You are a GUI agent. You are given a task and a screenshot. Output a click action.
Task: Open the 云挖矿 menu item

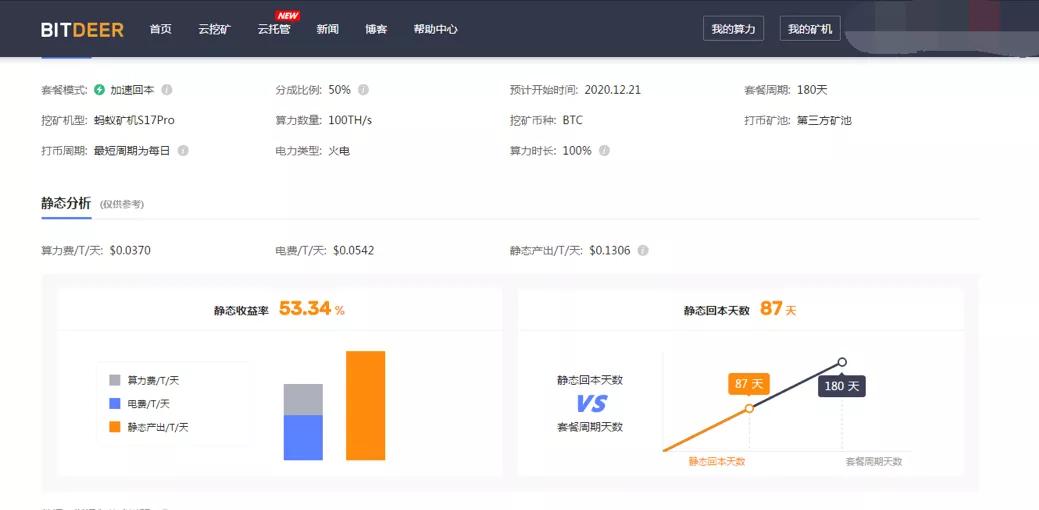215,29
